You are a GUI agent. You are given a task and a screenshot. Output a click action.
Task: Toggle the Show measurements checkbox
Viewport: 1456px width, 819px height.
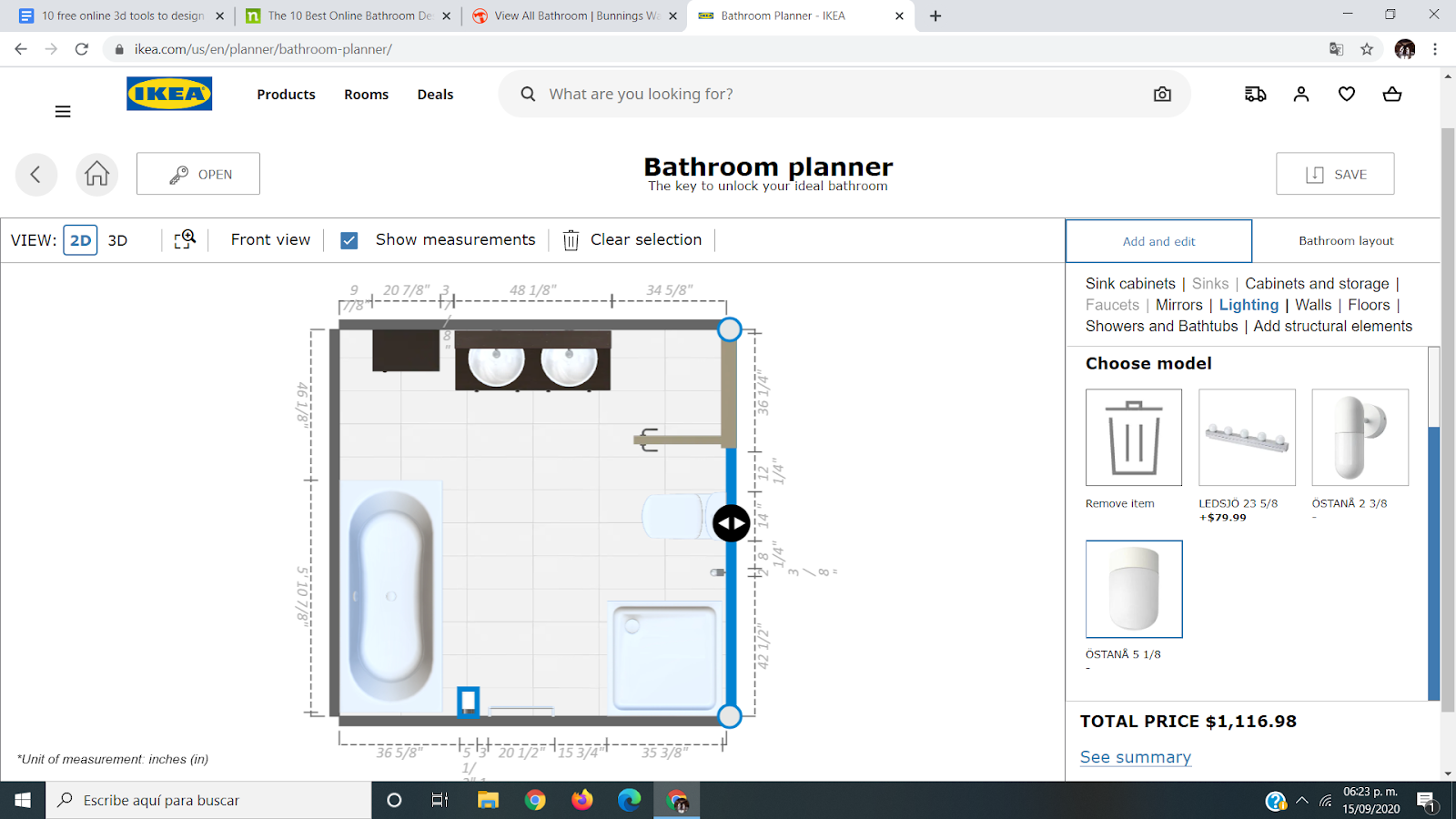coord(349,240)
